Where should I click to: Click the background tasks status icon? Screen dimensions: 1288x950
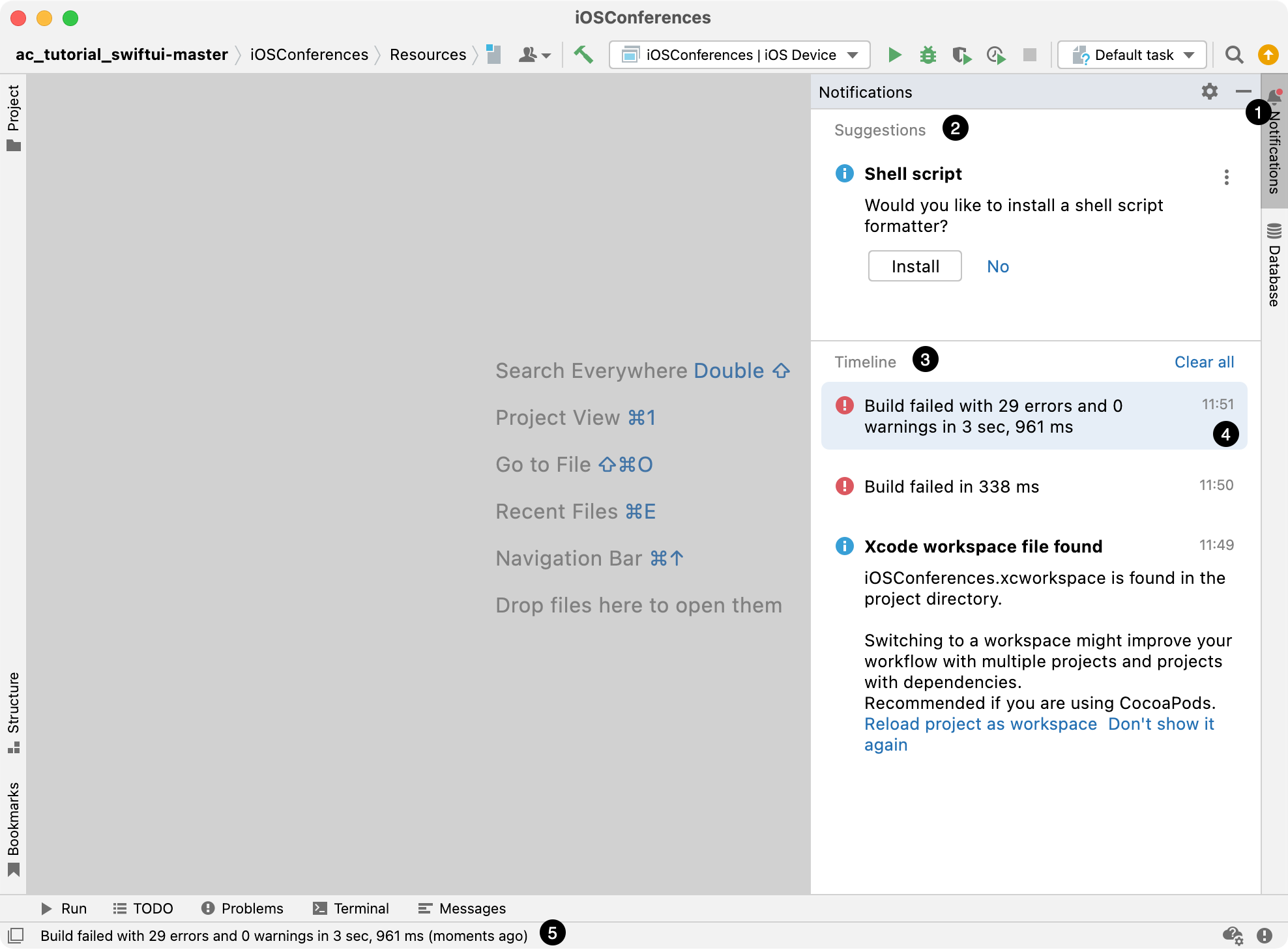click(1232, 936)
